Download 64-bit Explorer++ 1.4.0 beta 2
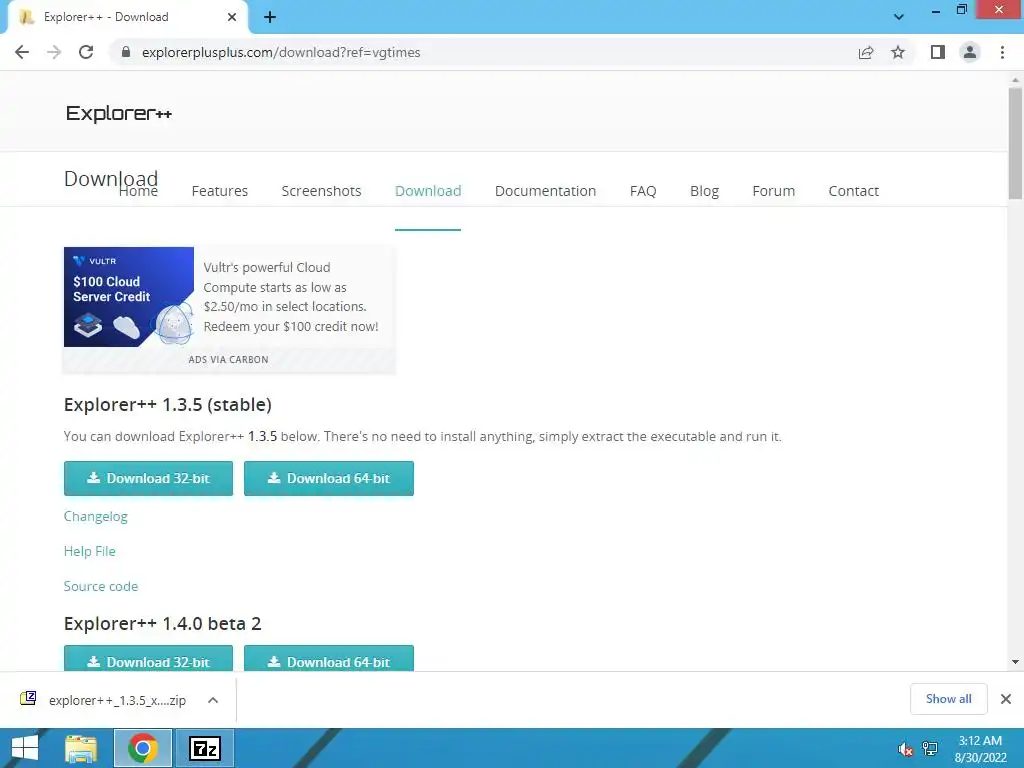 328,658
